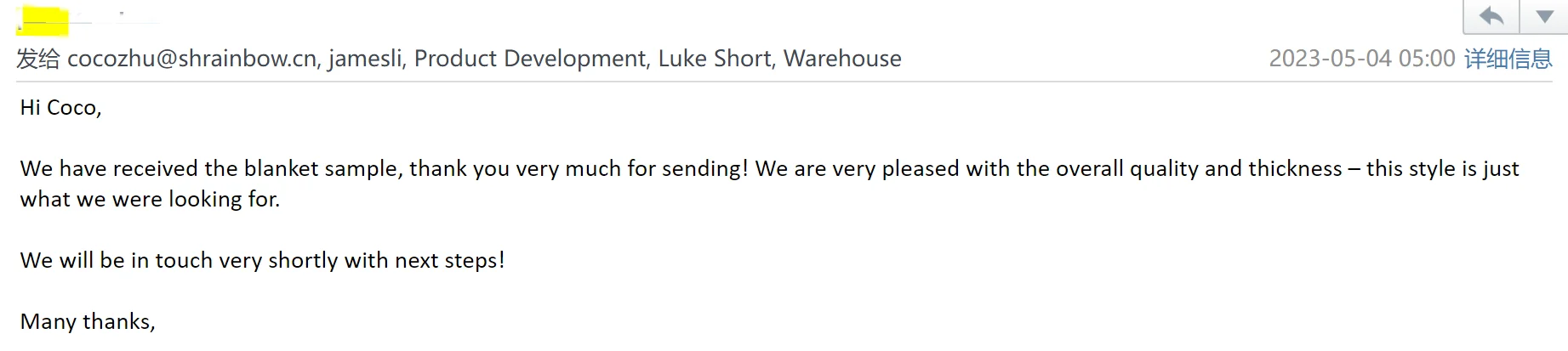Click the yellow-highlighted sender name

(43, 20)
